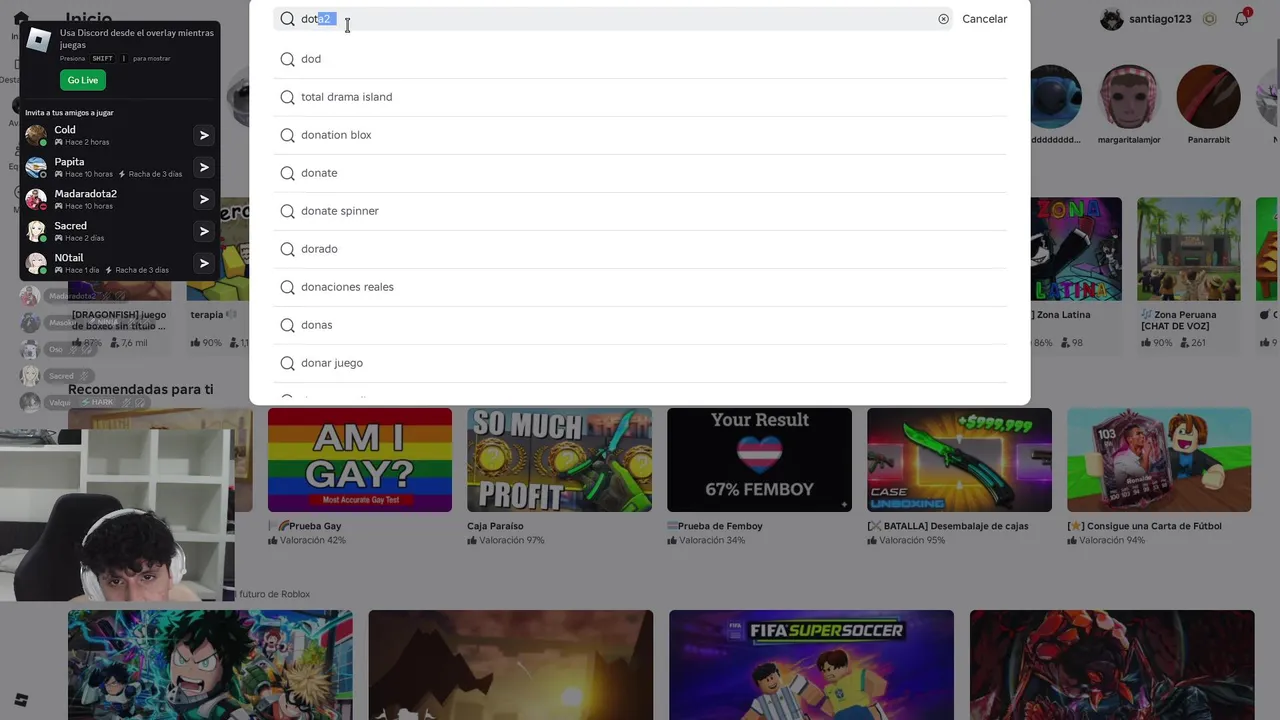Screen dimensions: 1280x720
Task: Invite Cold using the arrow button
Action: pos(203,135)
